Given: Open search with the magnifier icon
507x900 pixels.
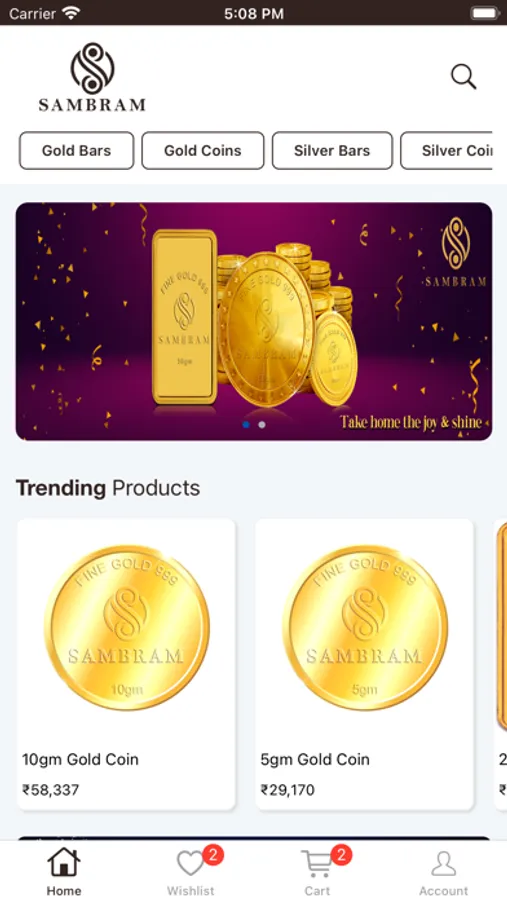Looking at the screenshot, I should tap(463, 77).
